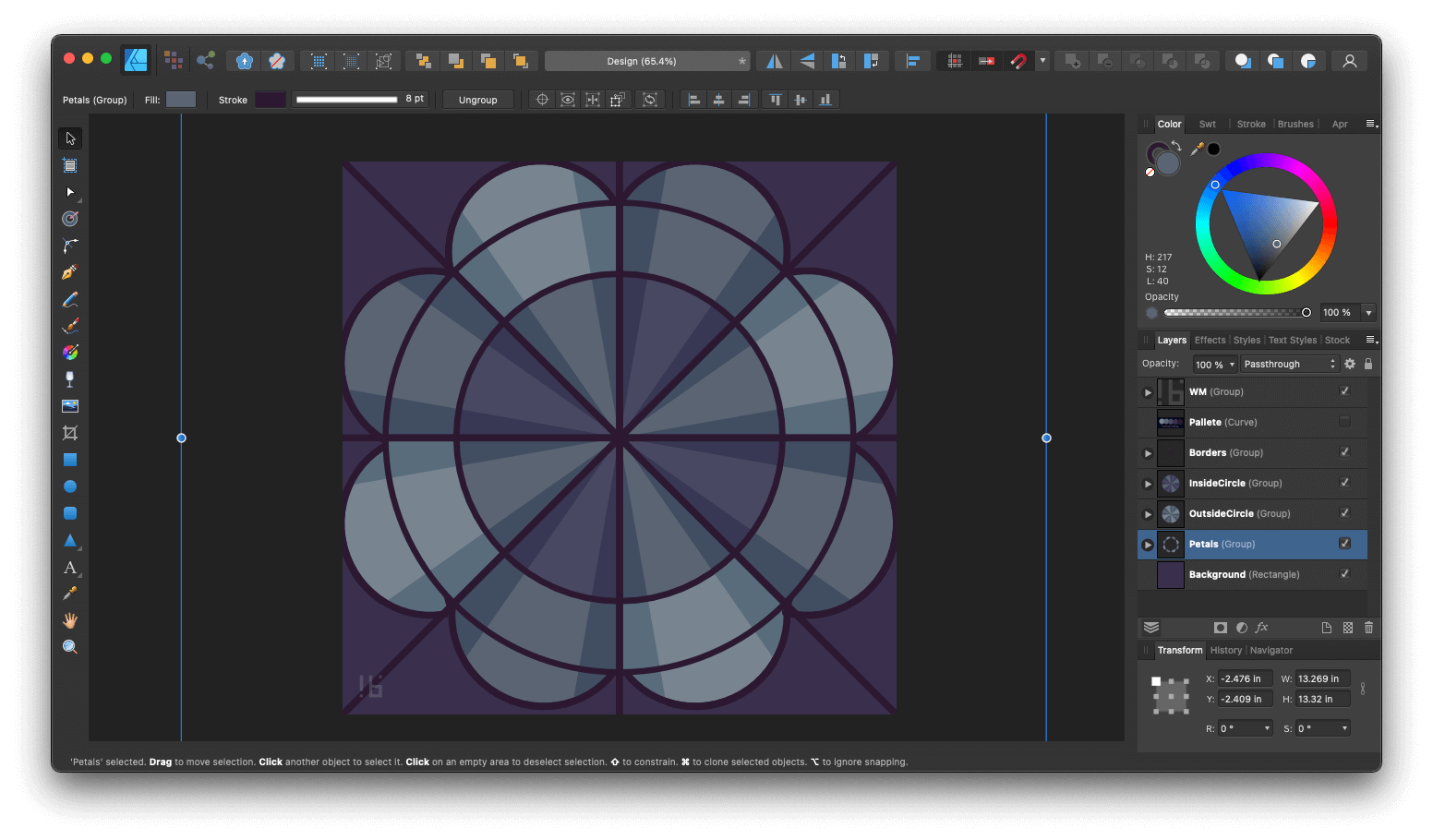Open the layer opacity dropdown
This screenshot has width=1433, height=840.
point(1214,363)
